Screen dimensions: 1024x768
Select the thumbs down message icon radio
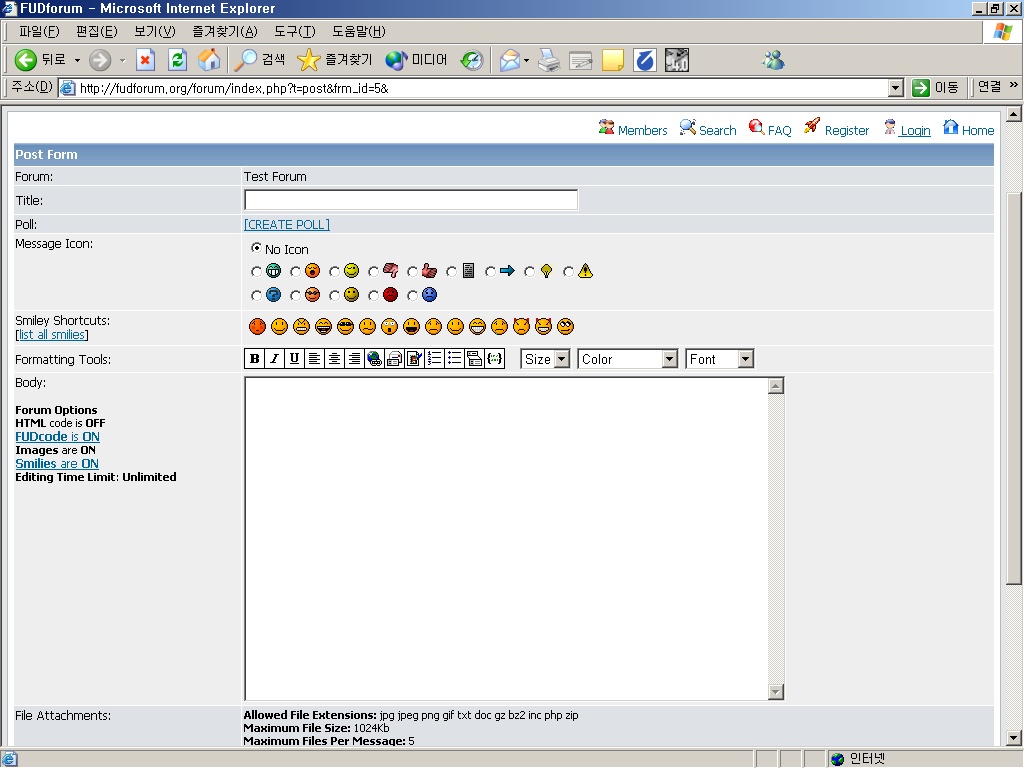coord(373,271)
